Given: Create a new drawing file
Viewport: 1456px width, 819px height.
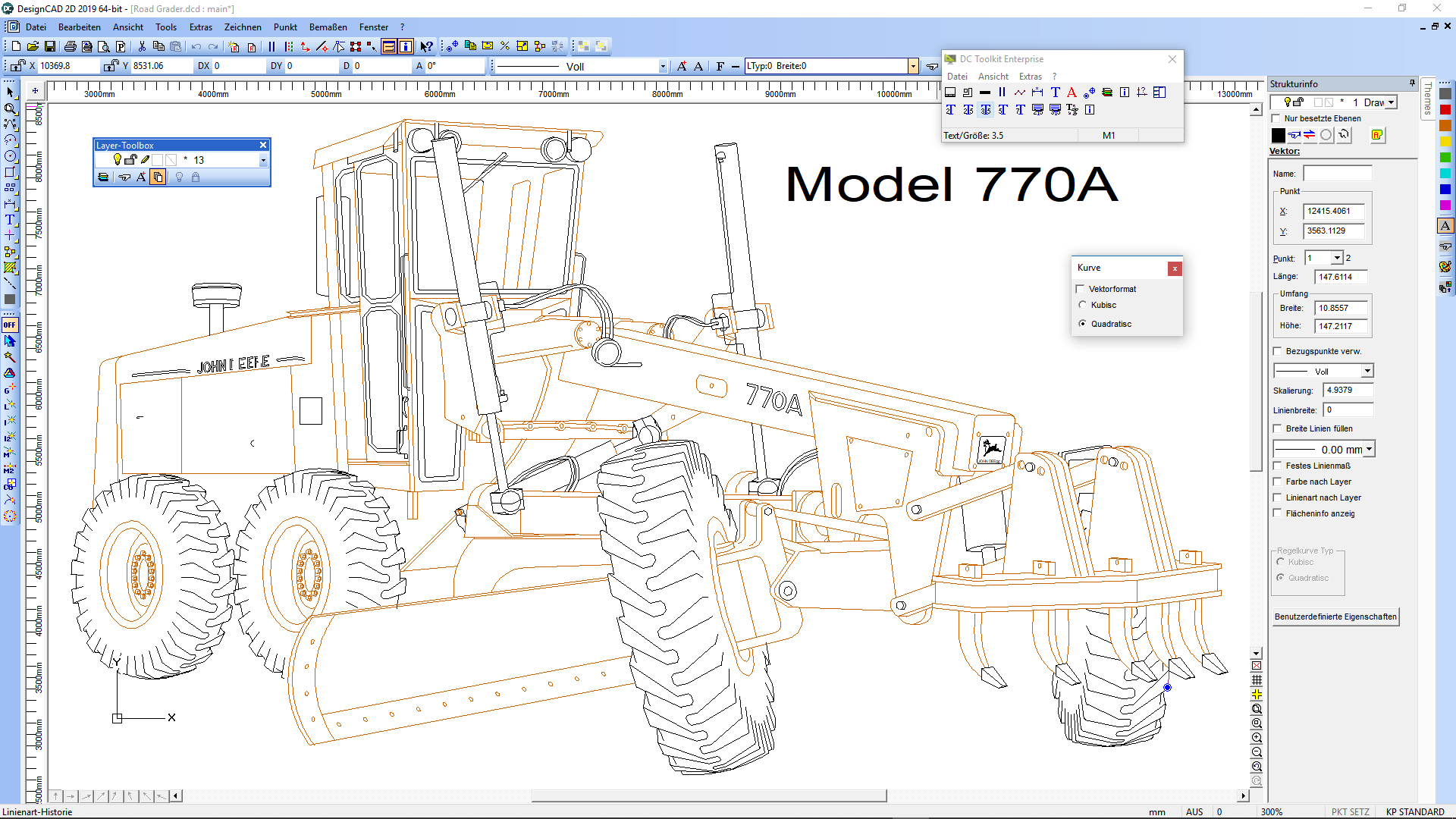Looking at the screenshot, I should [x=16, y=46].
